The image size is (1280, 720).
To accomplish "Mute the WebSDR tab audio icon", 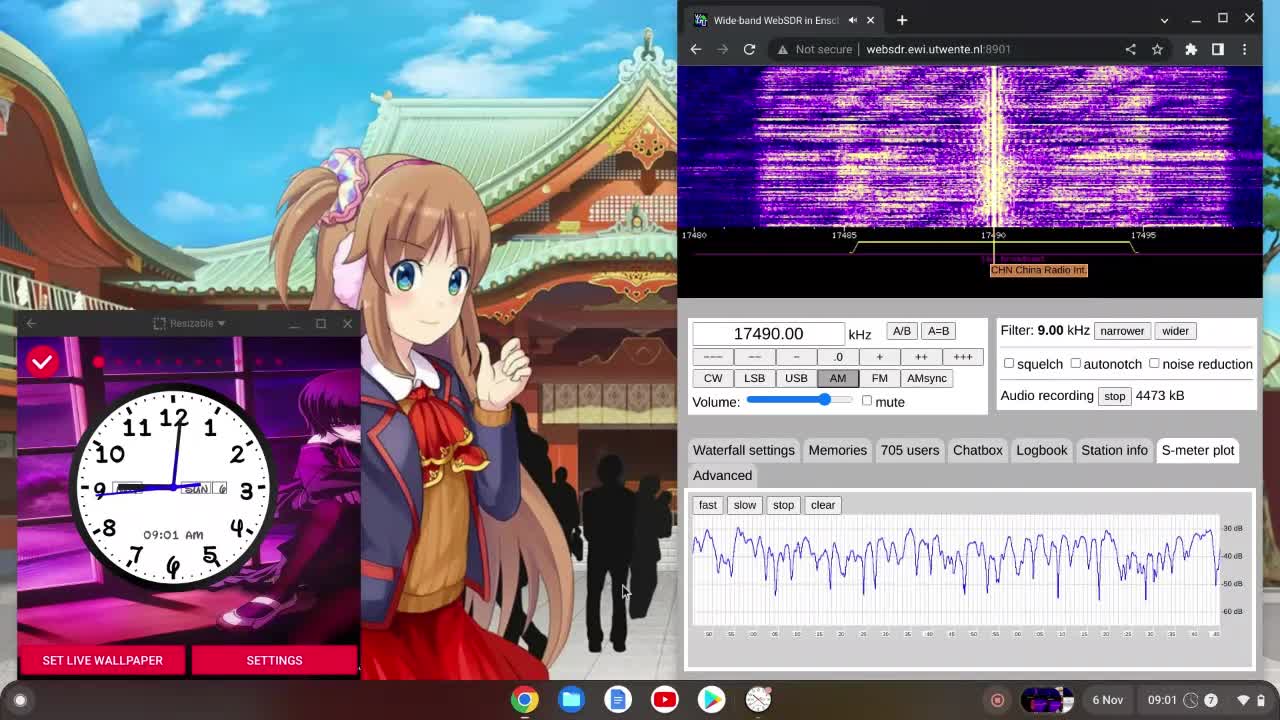I will click(x=853, y=20).
